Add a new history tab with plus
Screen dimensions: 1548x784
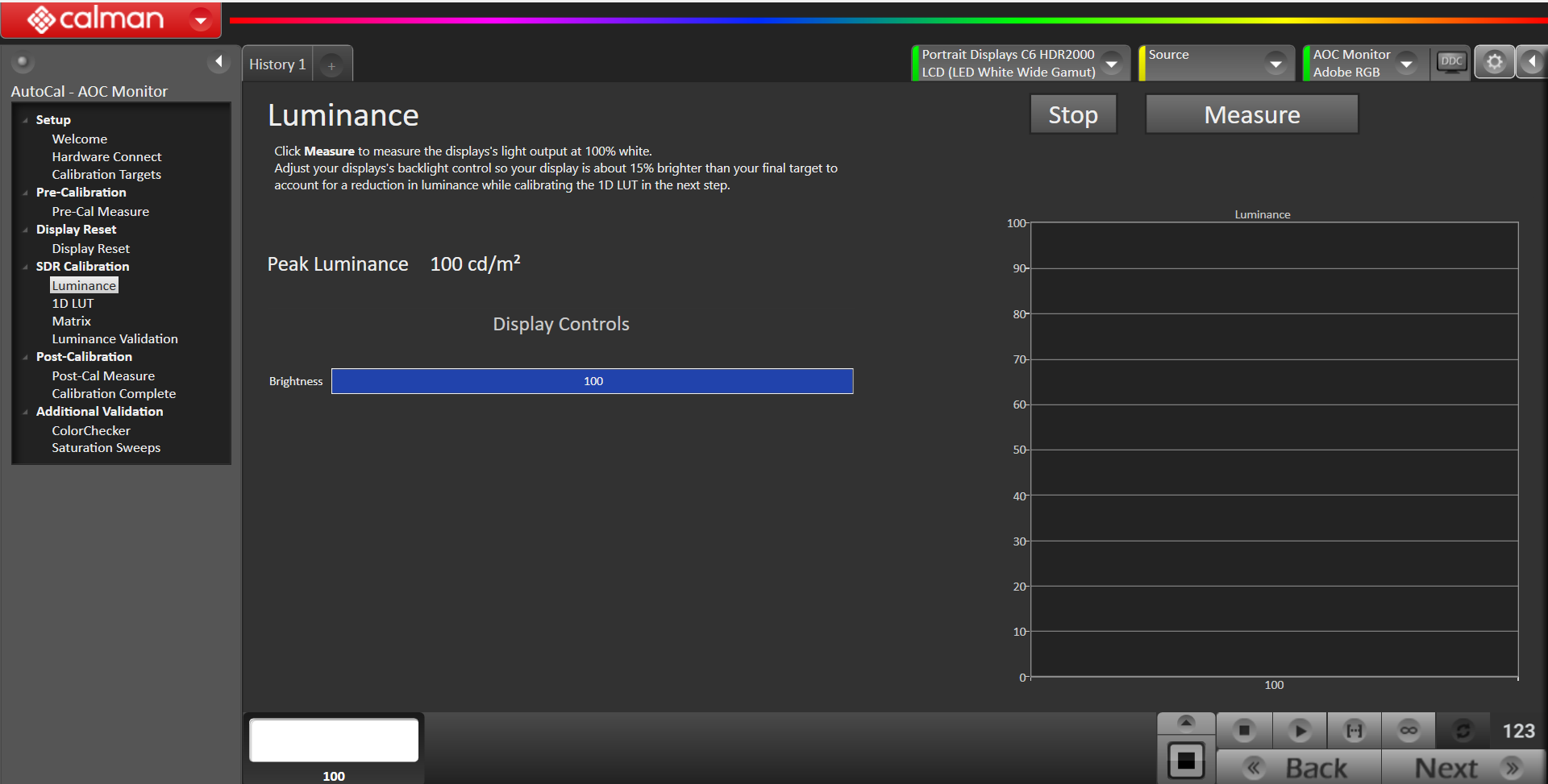click(x=331, y=66)
